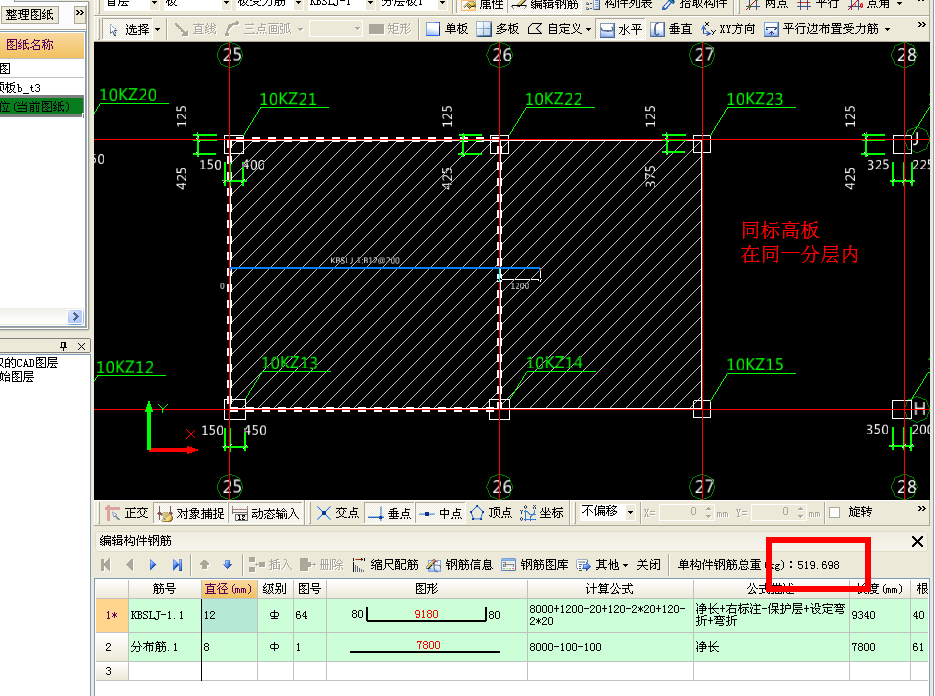The width and height of the screenshot is (935, 696).
Task: Move rebar row up arrow
Action: pyautogui.click(x=205, y=564)
